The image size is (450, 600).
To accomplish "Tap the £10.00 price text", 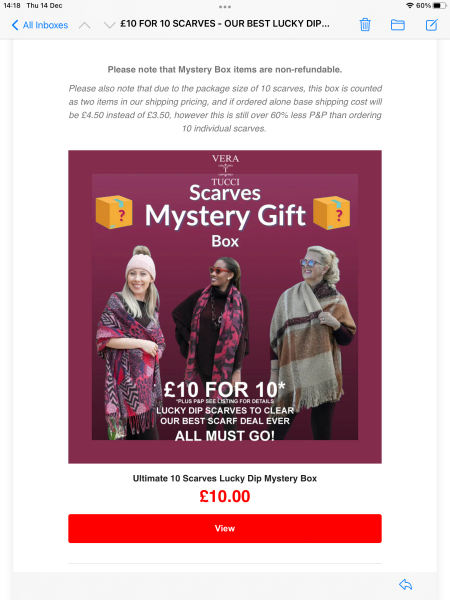I will click(x=225, y=496).
